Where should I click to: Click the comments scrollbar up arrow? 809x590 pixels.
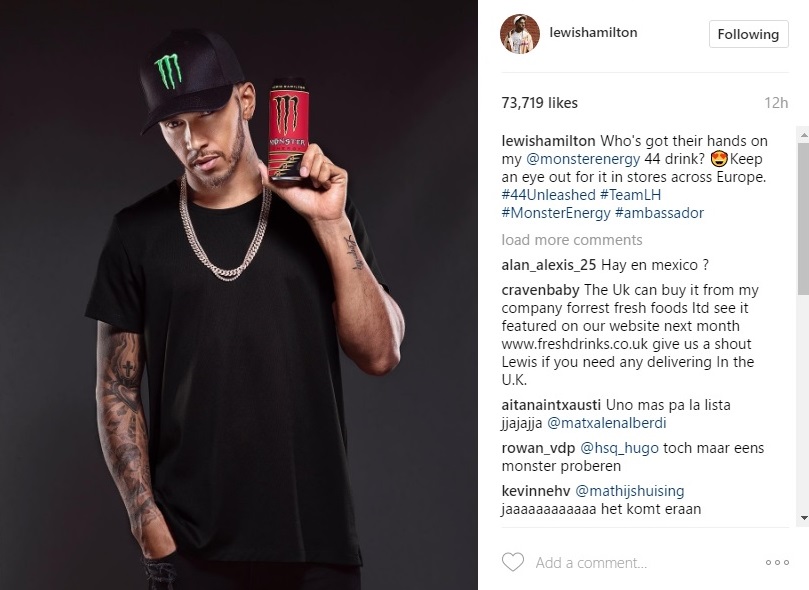(x=803, y=135)
